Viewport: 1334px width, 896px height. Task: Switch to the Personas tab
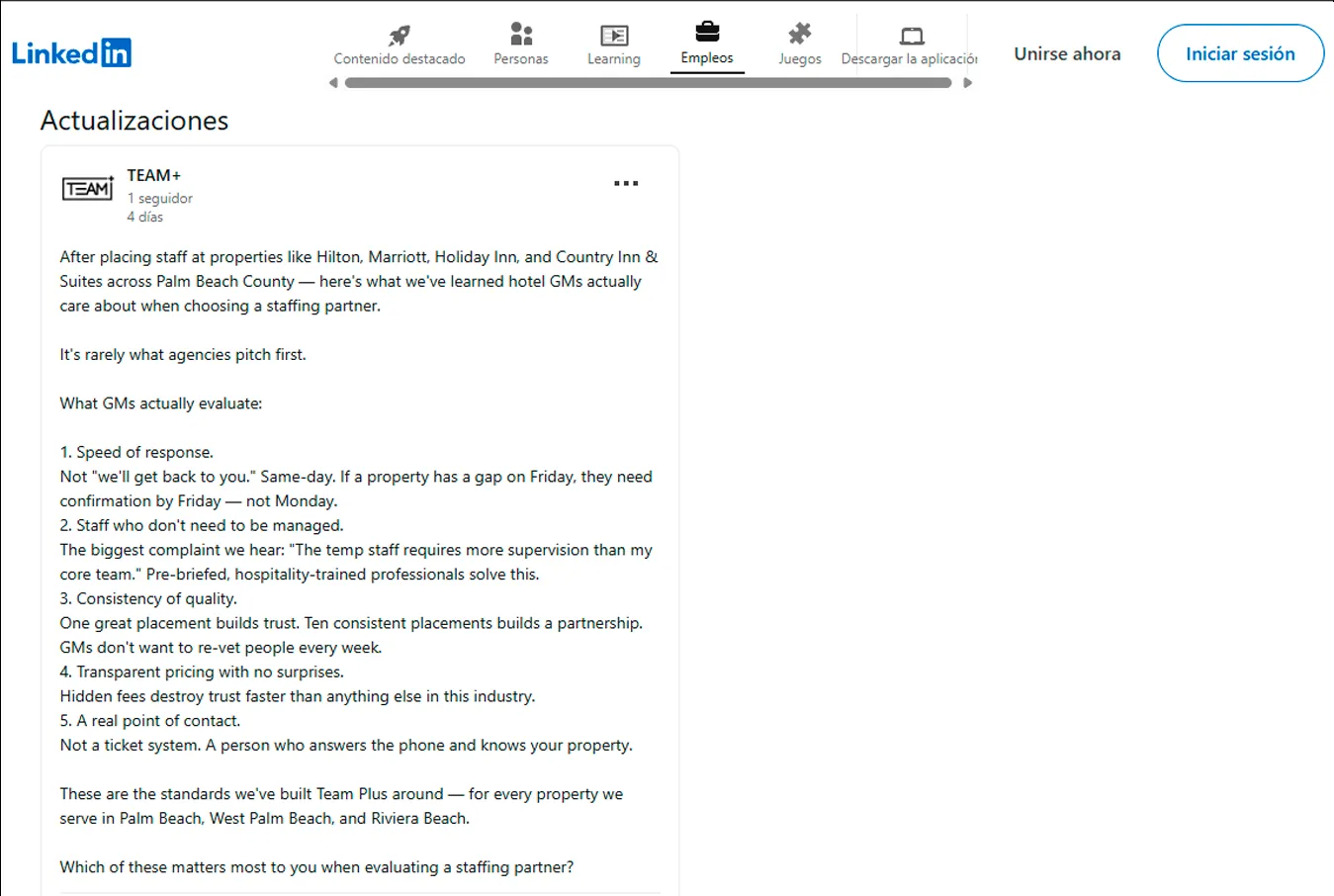521,59
